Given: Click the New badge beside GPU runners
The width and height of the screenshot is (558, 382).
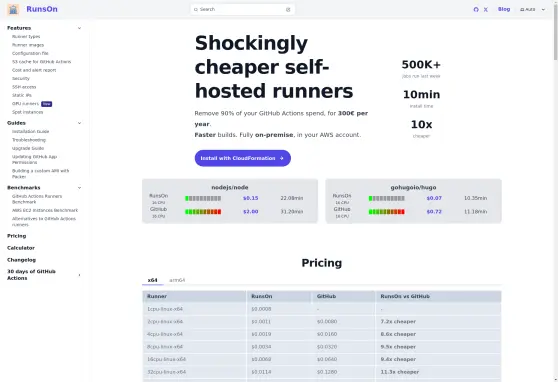Looking at the screenshot, I should pos(47,104).
